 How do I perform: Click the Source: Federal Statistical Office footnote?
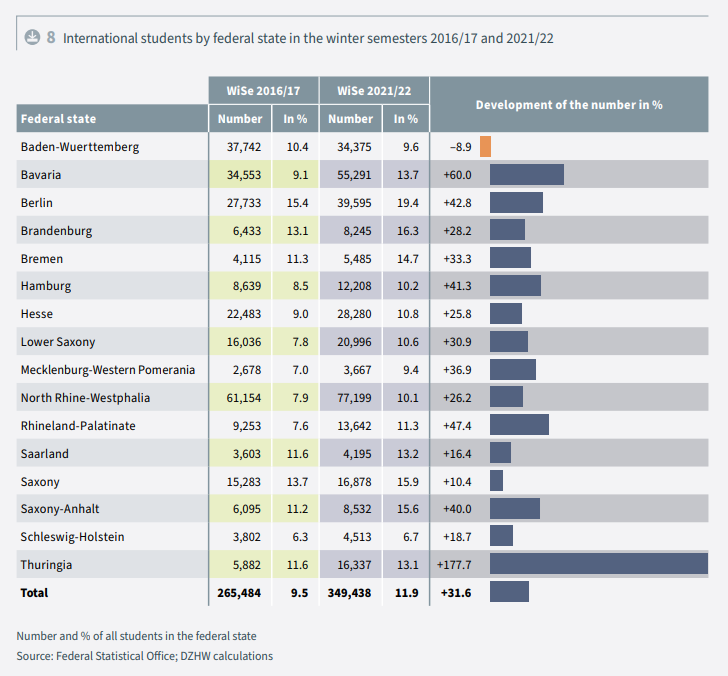coord(144,656)
